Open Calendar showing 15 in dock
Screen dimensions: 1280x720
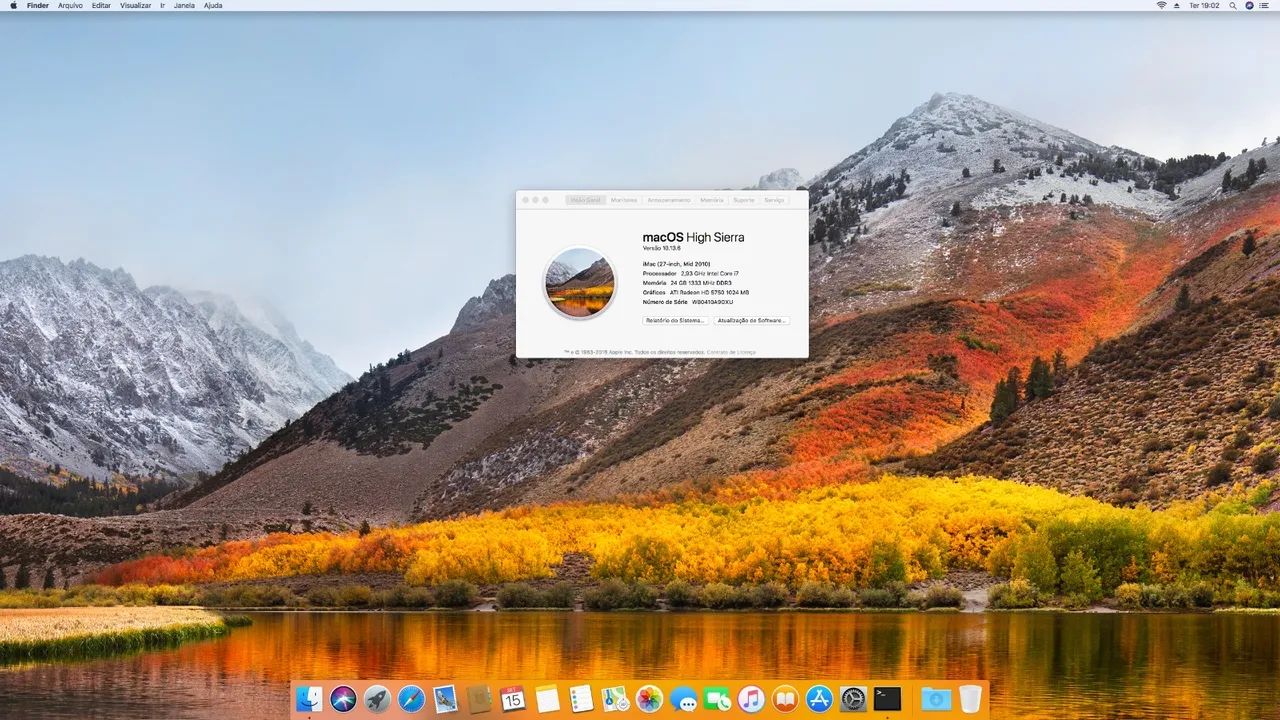click(513, 699)
